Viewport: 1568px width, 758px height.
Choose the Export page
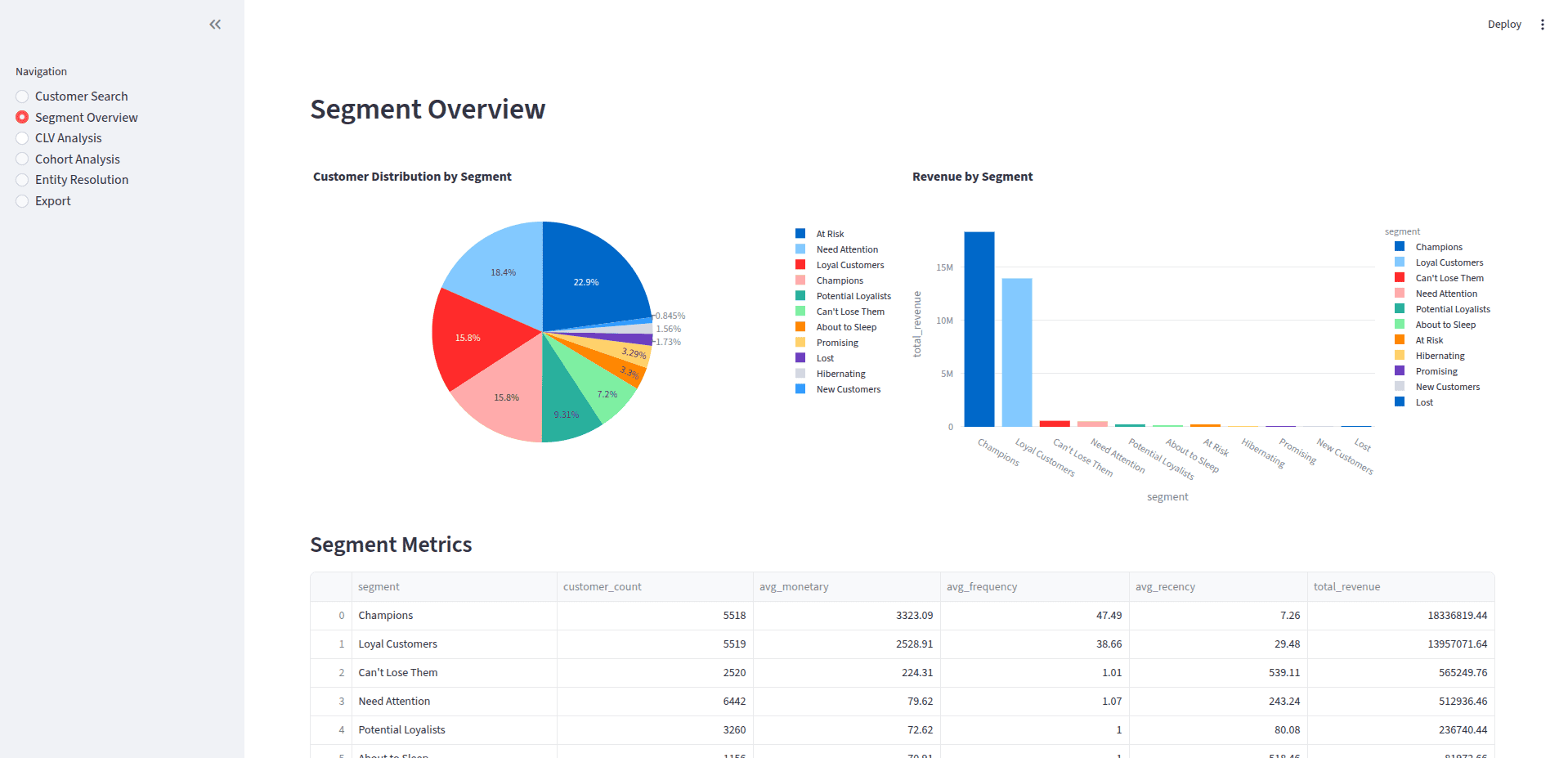pyautogui.click(x=52, y=200)
